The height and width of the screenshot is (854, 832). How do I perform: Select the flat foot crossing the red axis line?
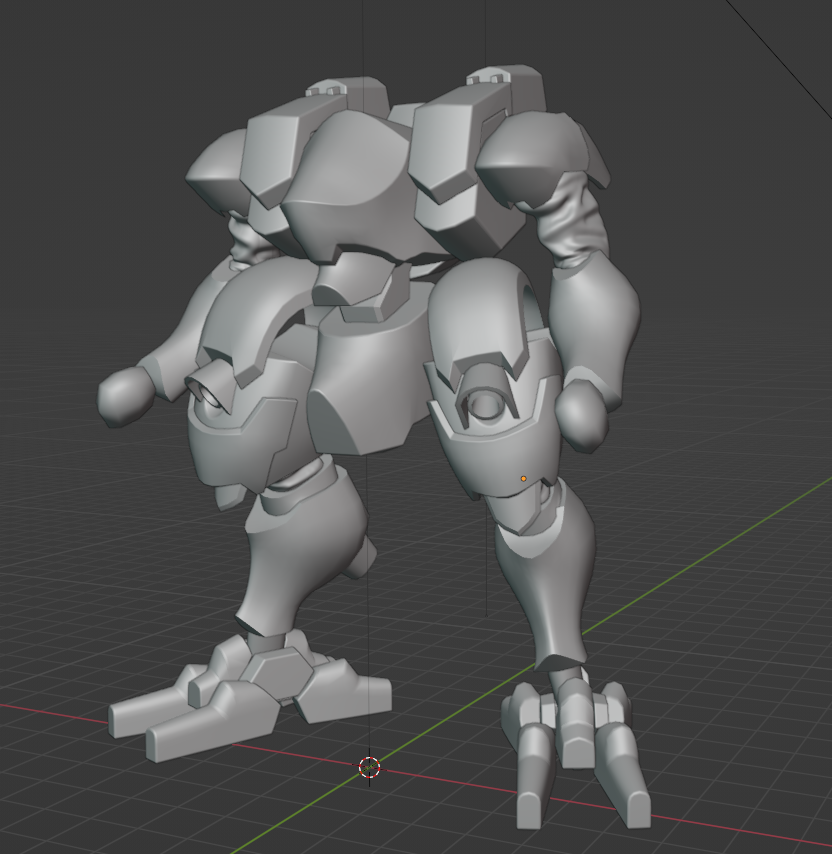[x=249, y=694]
